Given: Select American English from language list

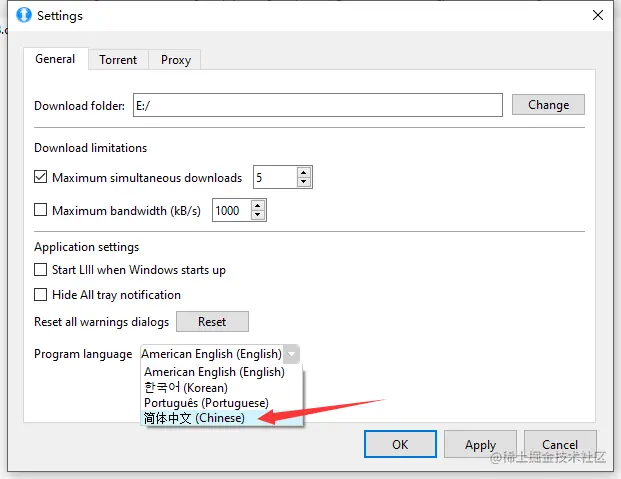Looking at the screenshot, I should point(222,372).
